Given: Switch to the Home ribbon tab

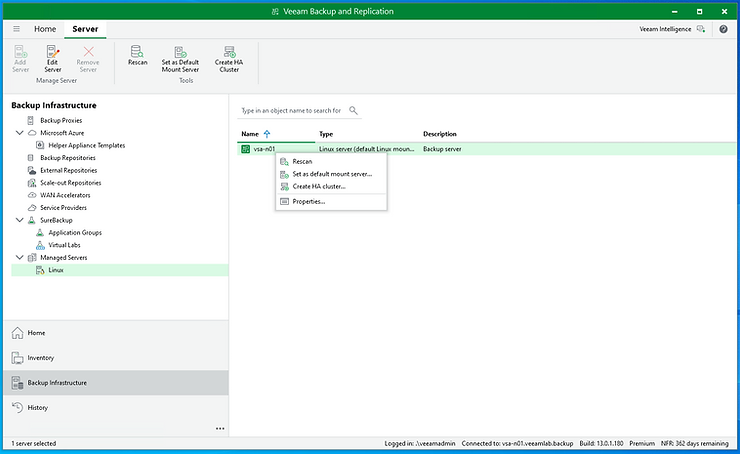Looking at the screenshot, I should click(45, 29).
